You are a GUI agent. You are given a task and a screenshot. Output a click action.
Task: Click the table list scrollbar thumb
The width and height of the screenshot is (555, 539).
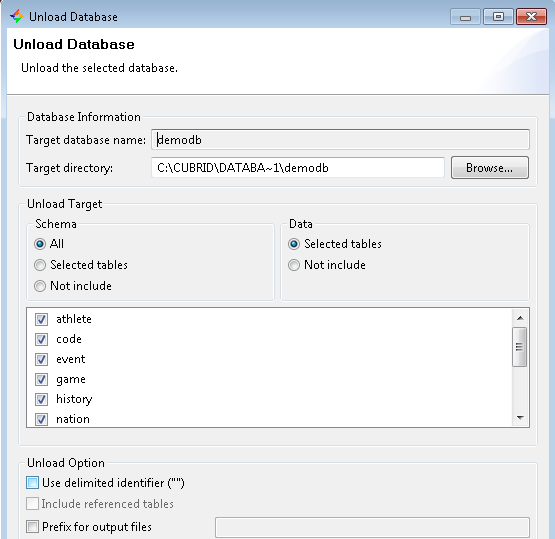pyautogui.click(x=520, y=347)
